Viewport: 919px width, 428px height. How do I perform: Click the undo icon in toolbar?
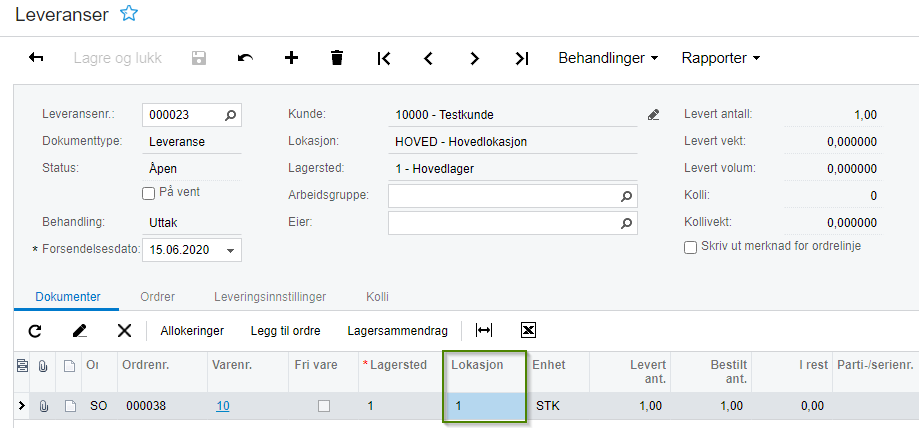click(245, 58)
